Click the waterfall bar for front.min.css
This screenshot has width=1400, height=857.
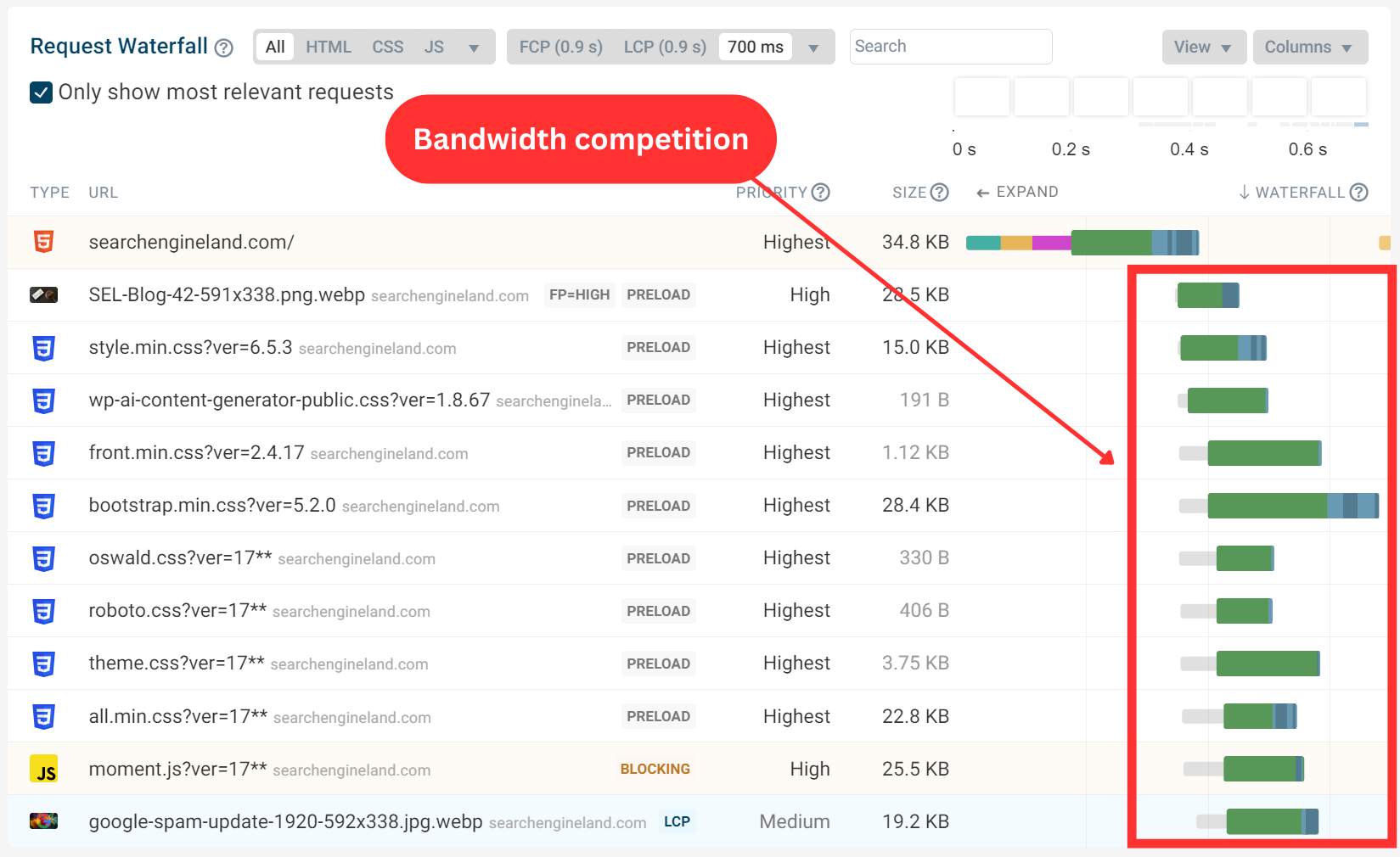tap(1250, 453)
